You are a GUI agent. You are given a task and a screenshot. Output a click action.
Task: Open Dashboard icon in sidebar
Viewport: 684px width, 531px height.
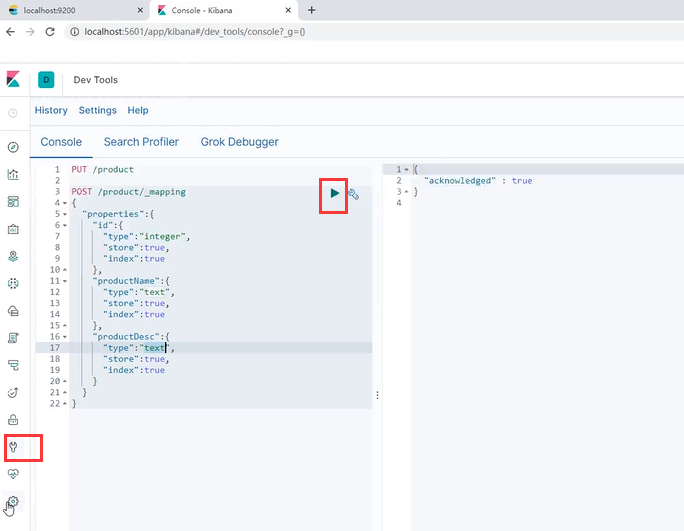(x=13, y=202)
